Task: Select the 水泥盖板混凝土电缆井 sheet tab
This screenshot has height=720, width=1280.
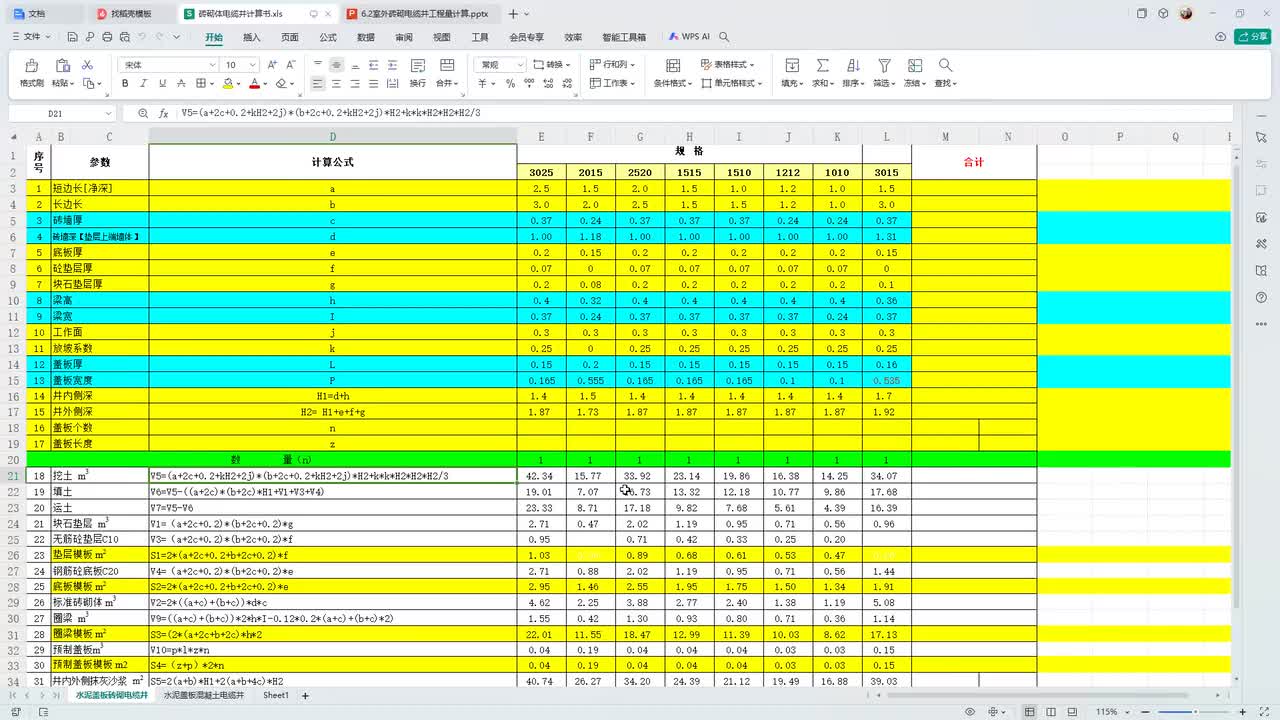Action: (204, 695)
